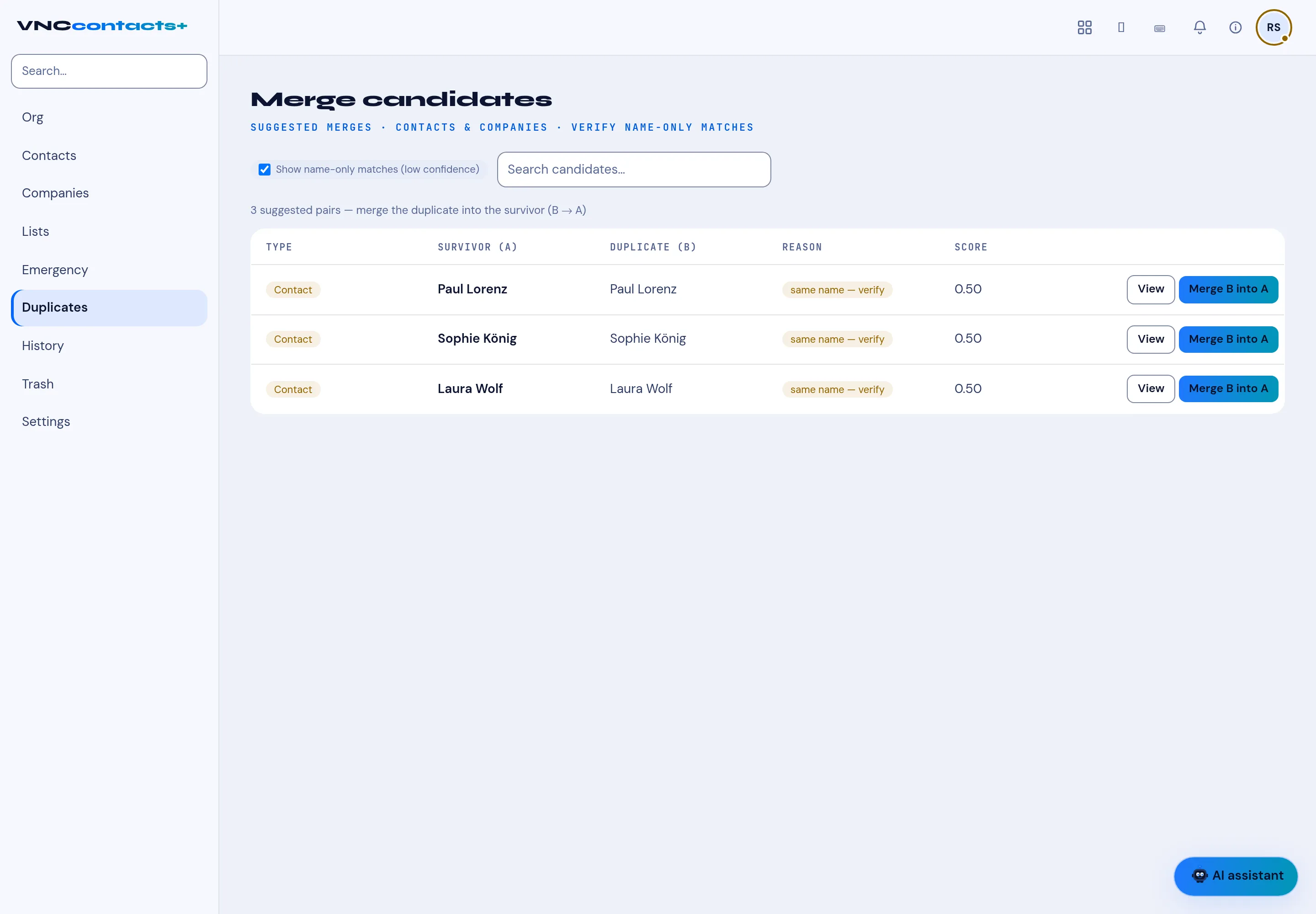Click the SURVIVOR (A) column header

pyautogui.click(x=477, y=247)
